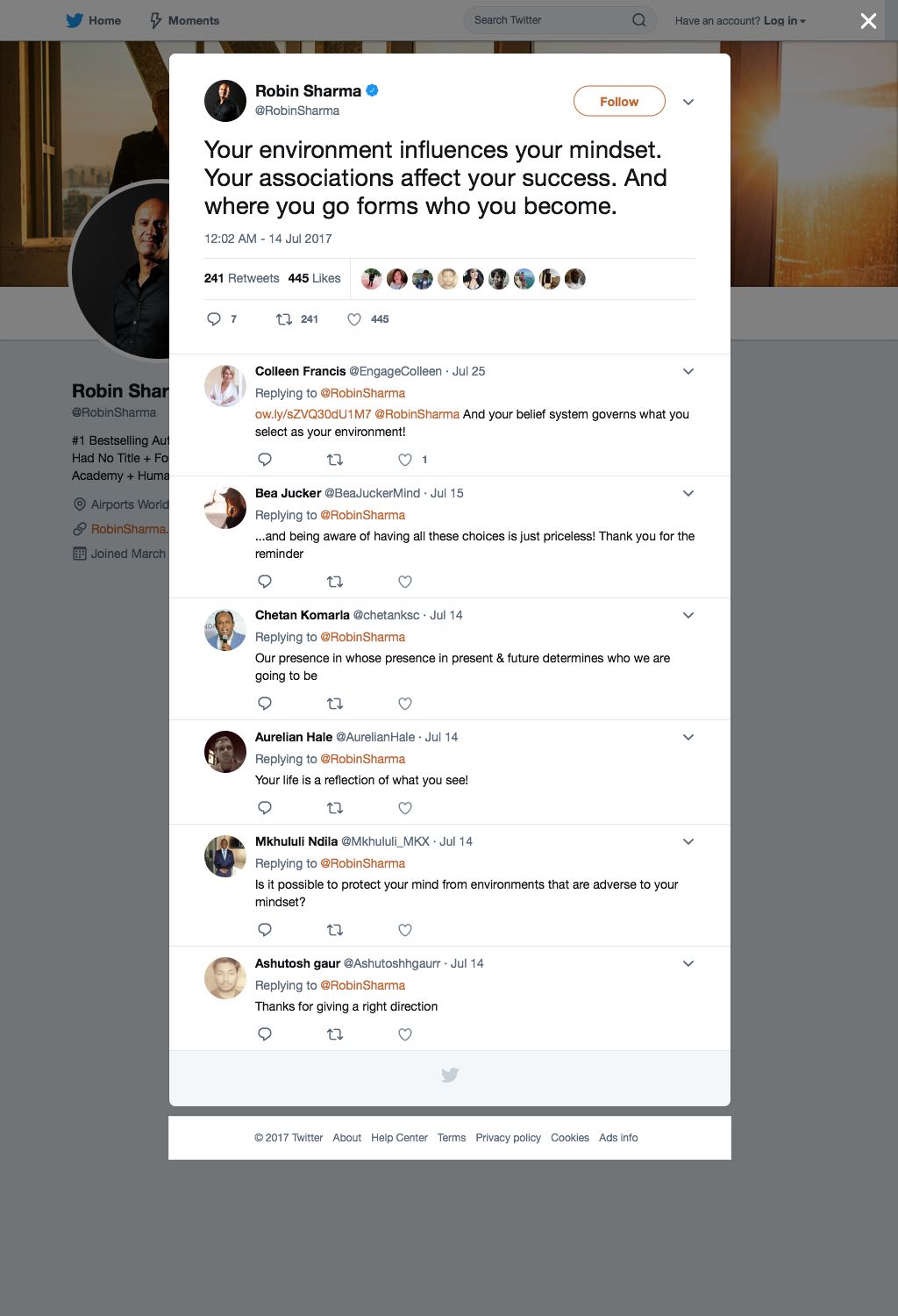Follow Robin Sharma
Screen dimensions: 898x1316
click(619, 102)
